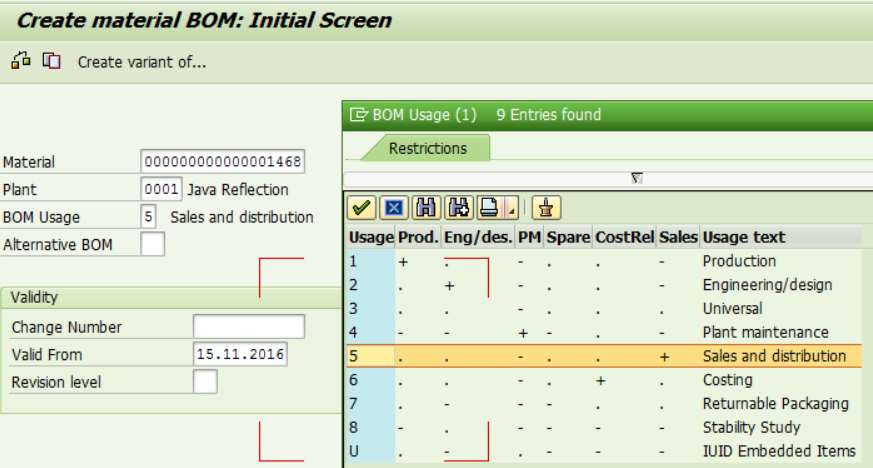Click usage cell with value 8

click(371, 427)
